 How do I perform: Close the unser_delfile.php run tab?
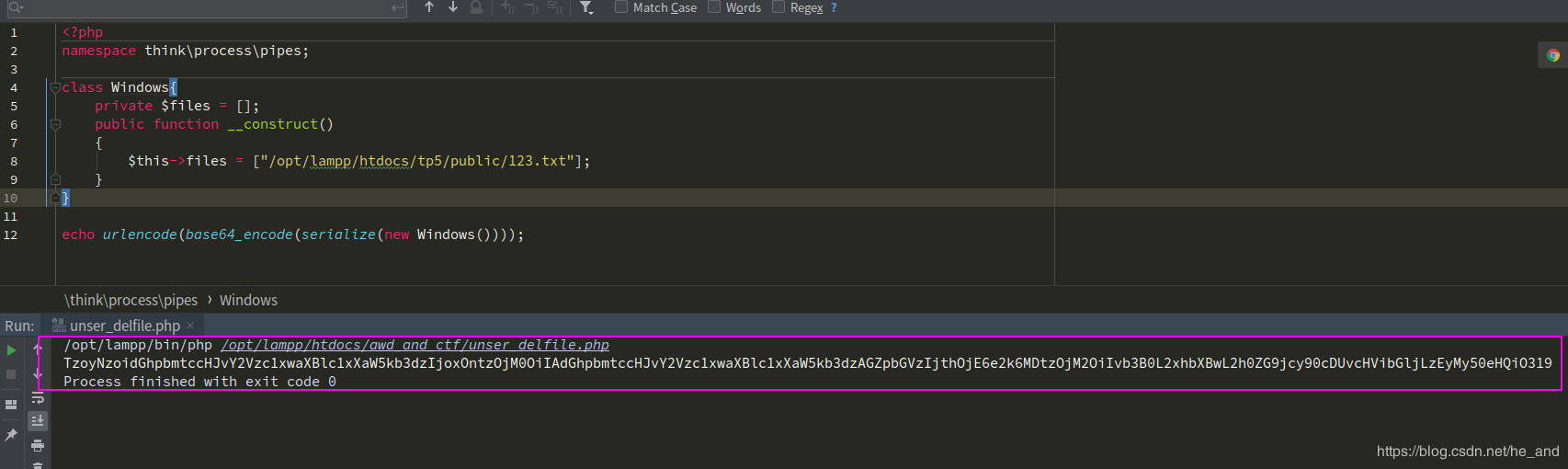pos(190,326)
